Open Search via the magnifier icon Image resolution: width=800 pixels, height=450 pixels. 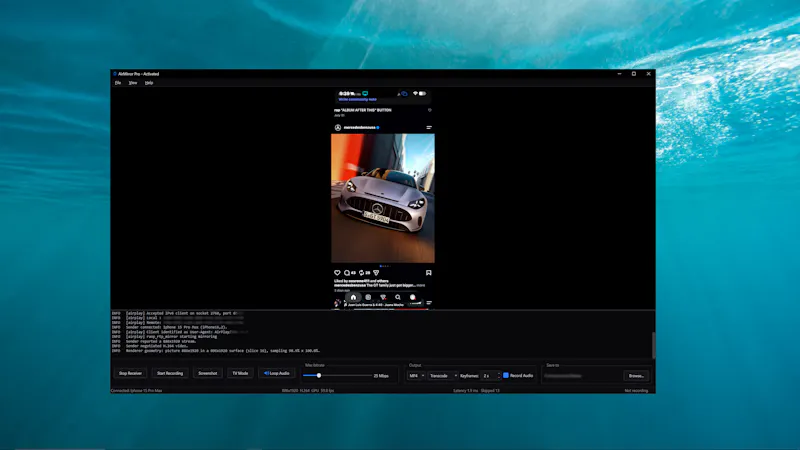click(397, 297)
